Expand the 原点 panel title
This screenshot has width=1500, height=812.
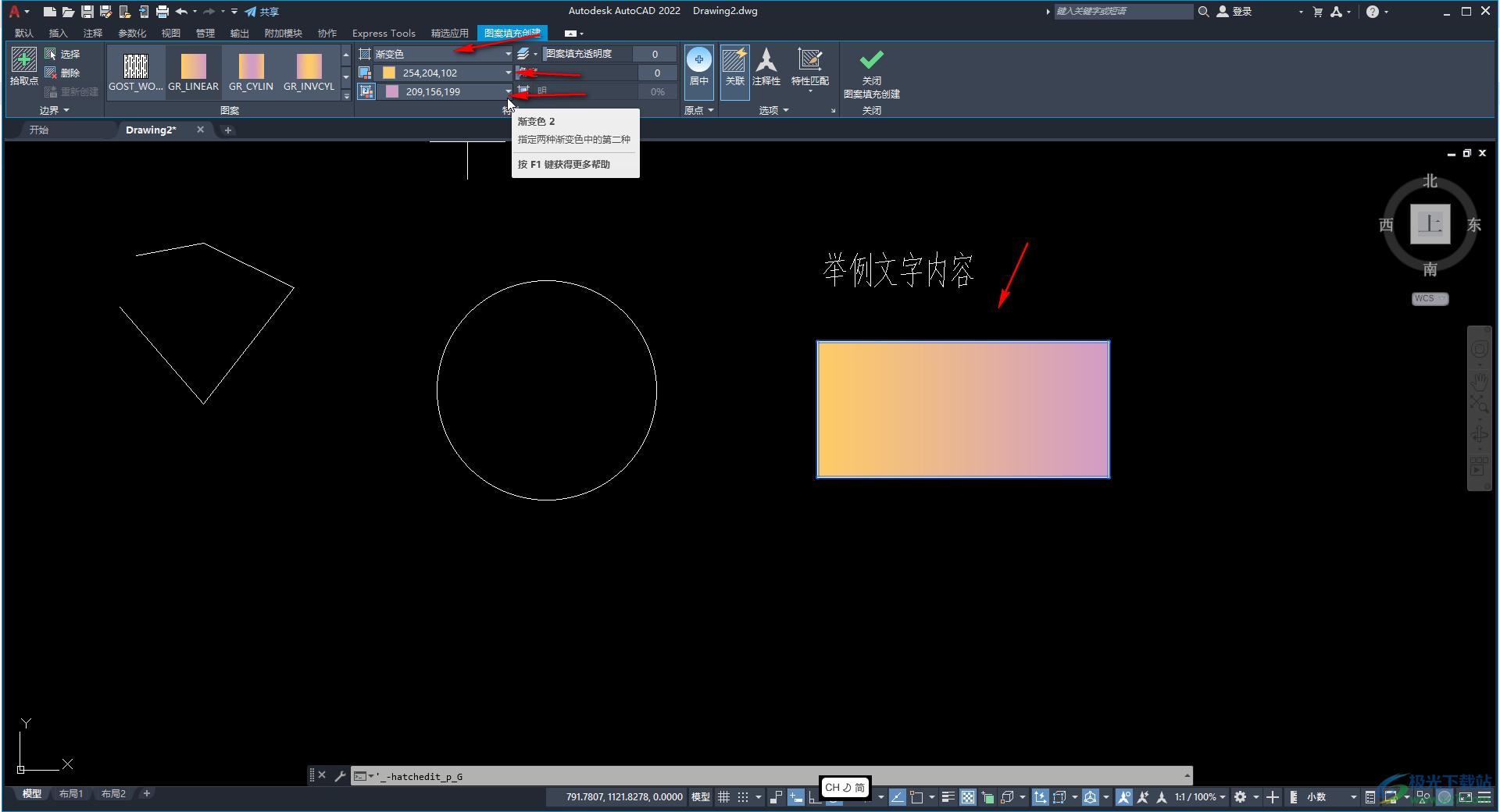(698, 111)
